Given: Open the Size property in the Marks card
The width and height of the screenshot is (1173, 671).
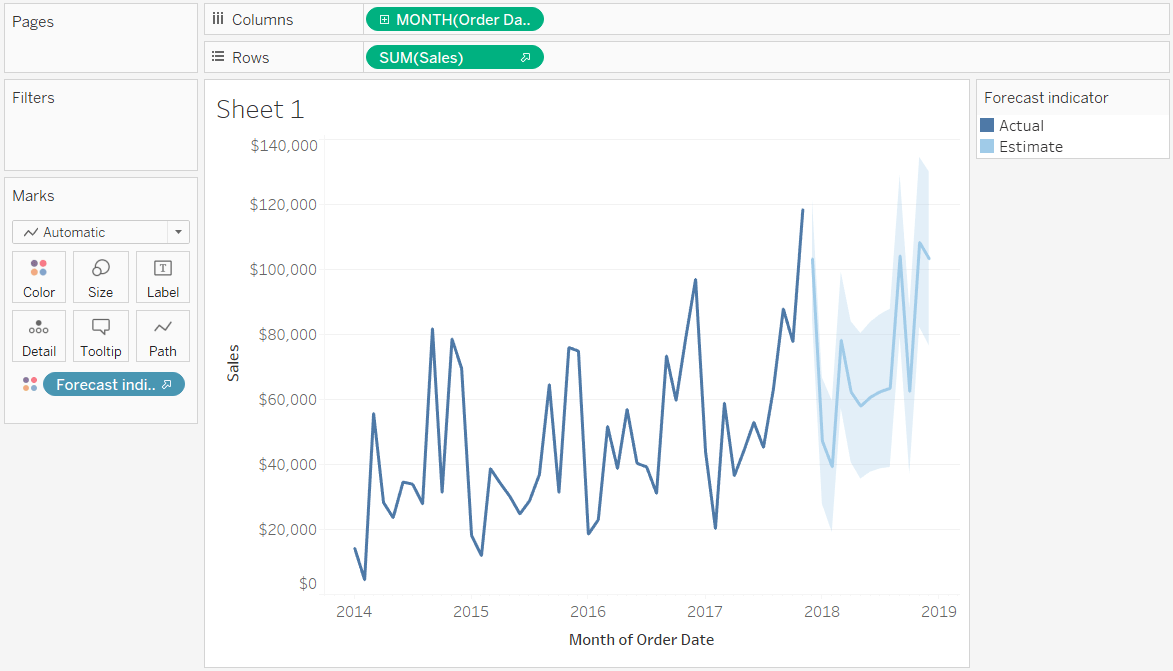Looking at the screenshot, I should [100, 277].
